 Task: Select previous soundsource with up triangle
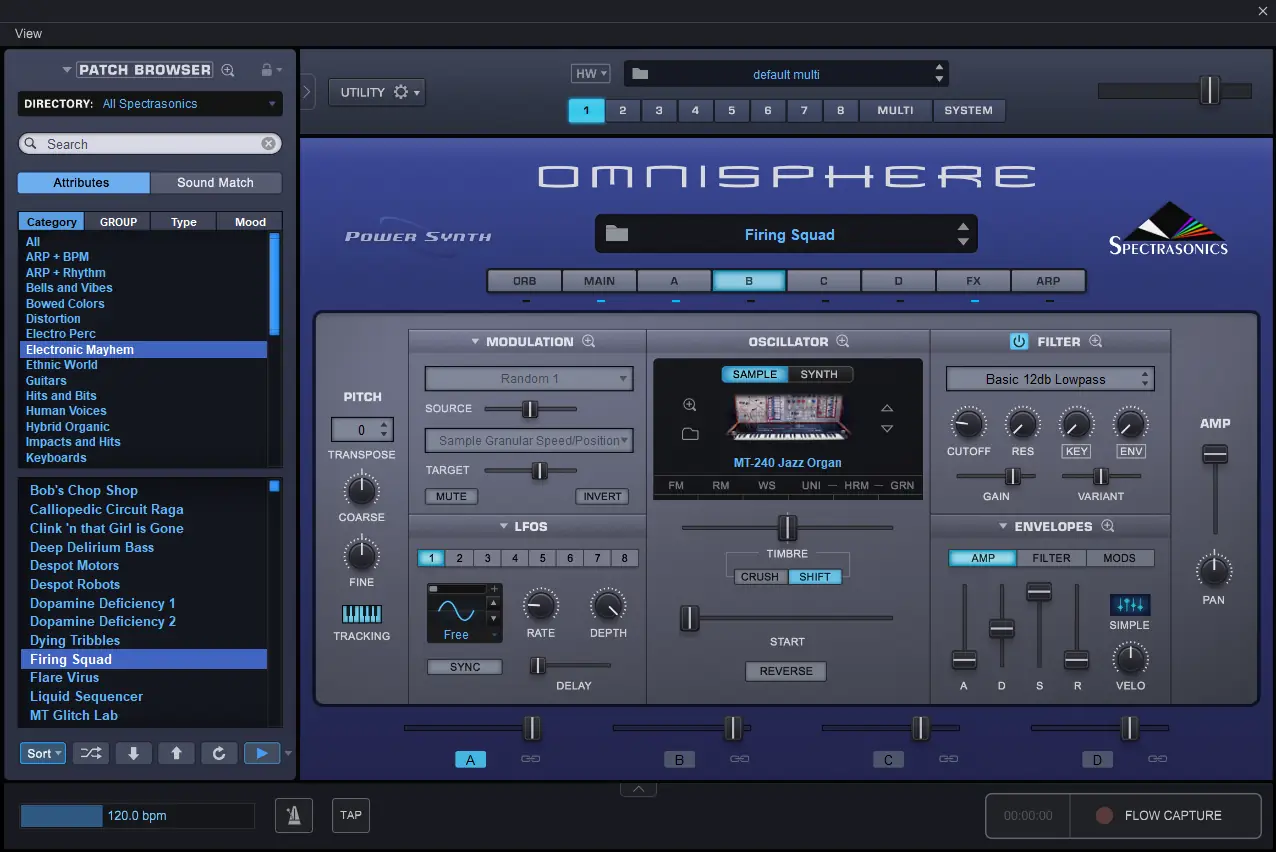887,408
